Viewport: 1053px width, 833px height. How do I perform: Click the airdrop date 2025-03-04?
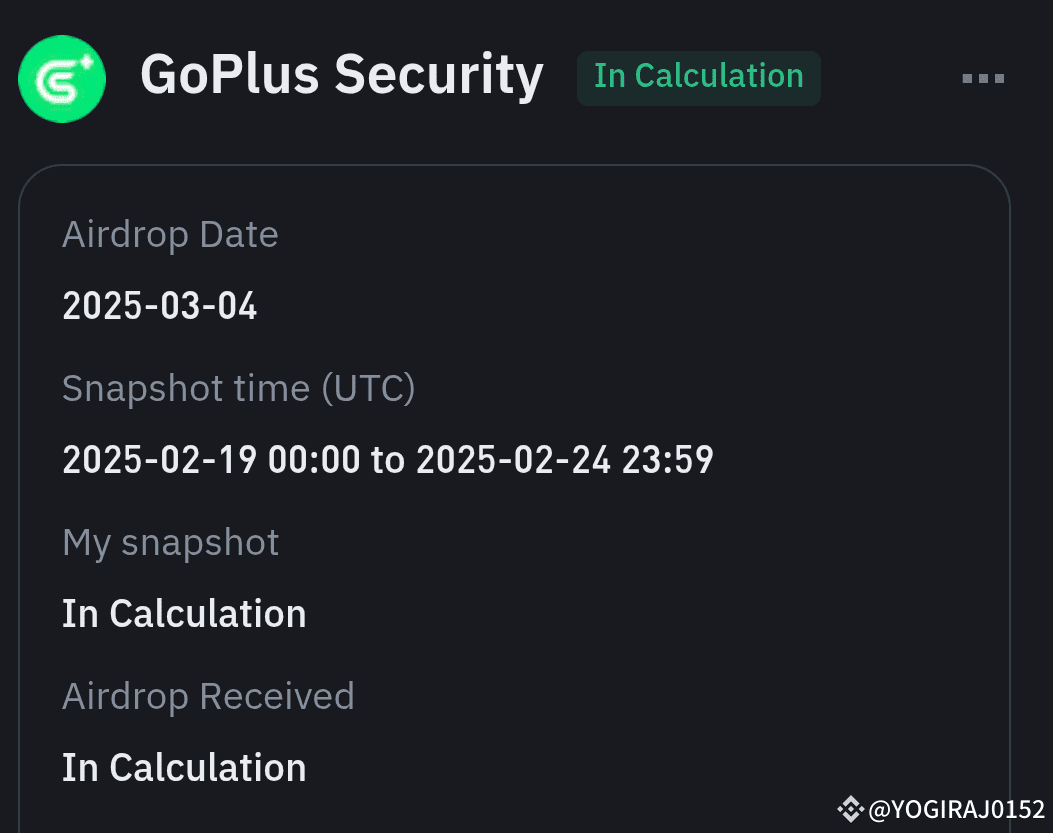tap(159, 306)
